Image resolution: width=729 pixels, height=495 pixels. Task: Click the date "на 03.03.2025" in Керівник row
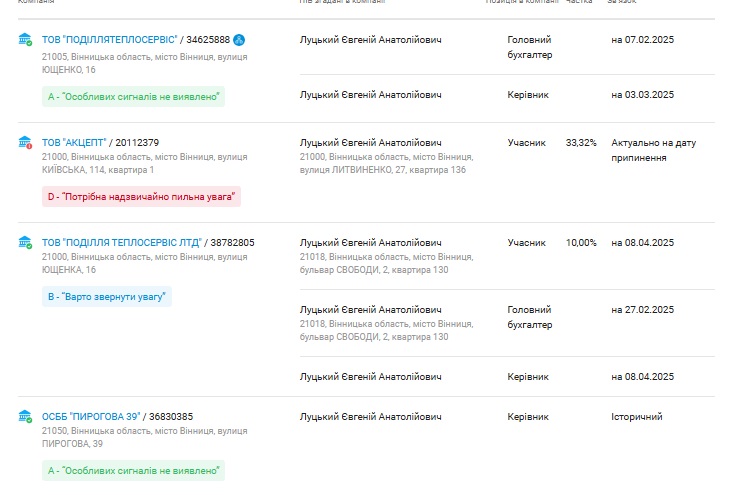(x=642, y=95)
